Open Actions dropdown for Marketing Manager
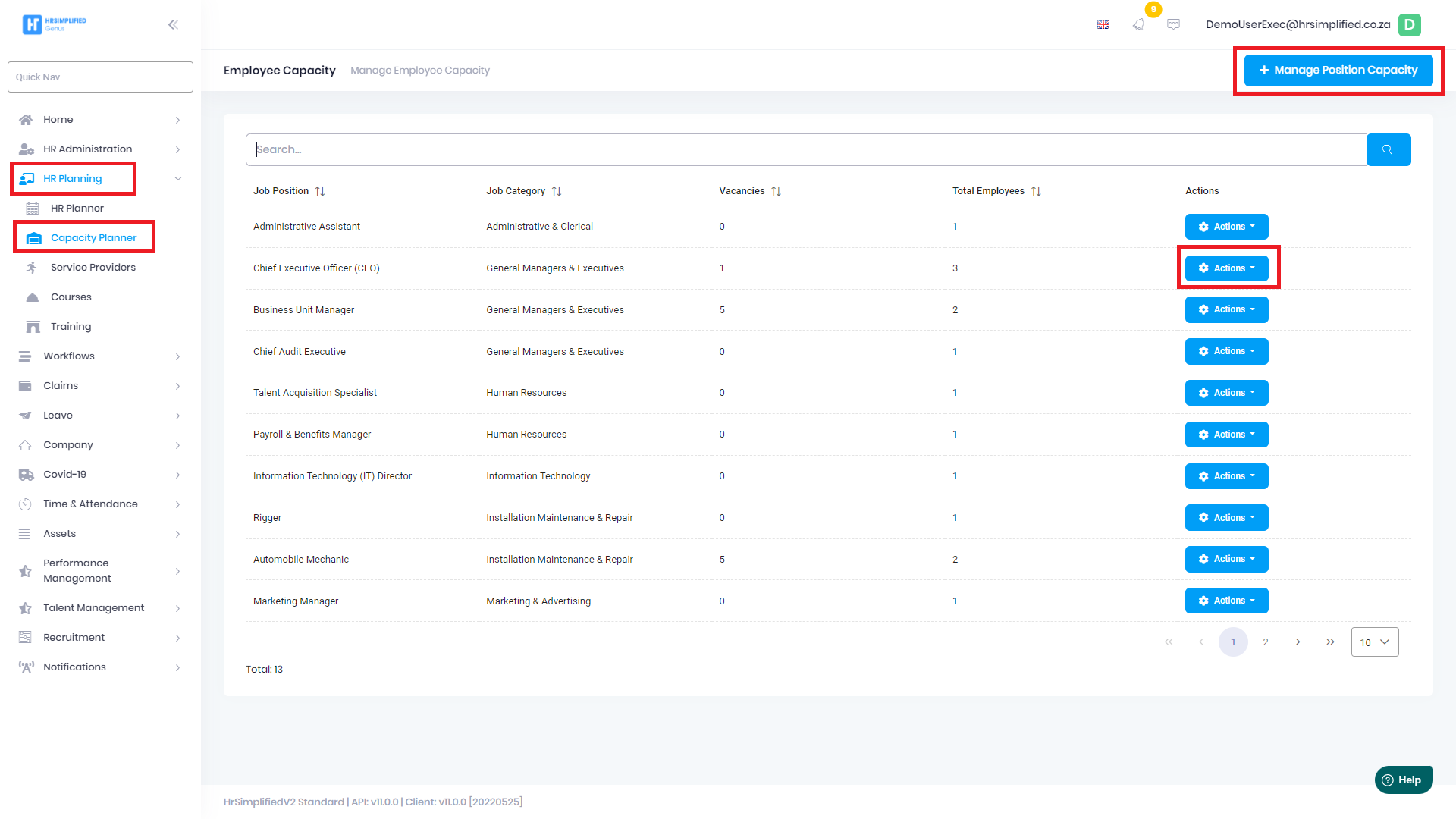 1226,601
